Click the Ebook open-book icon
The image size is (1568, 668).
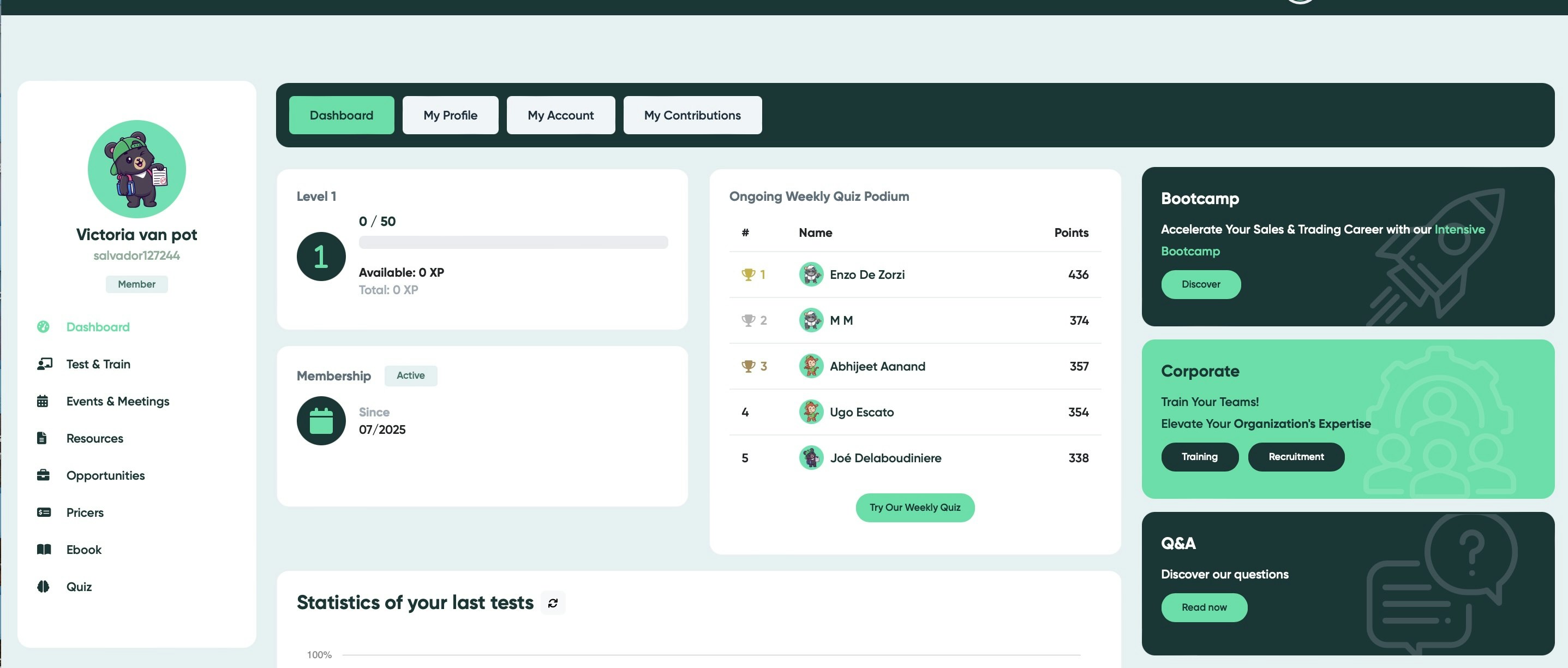tap(44, 549)
